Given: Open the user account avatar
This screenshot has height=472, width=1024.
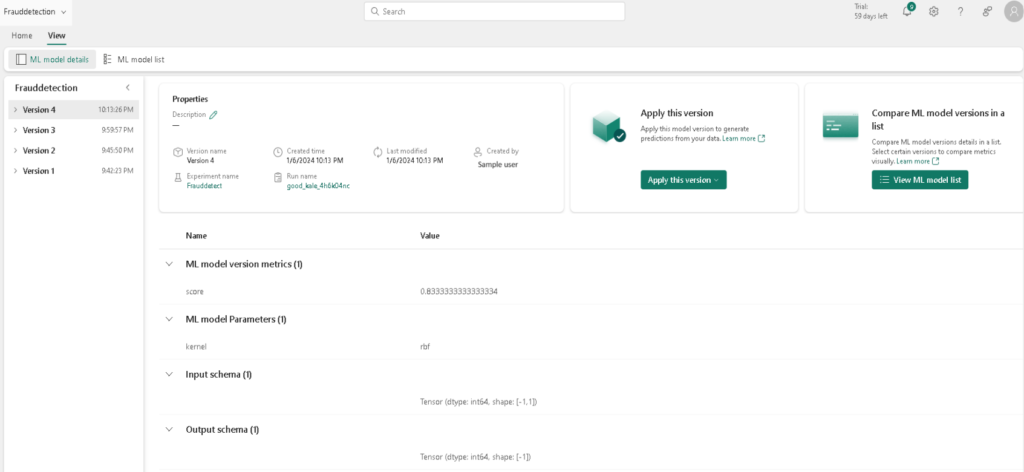Looking at the screenshot, I should click(x=1011, y=12).
